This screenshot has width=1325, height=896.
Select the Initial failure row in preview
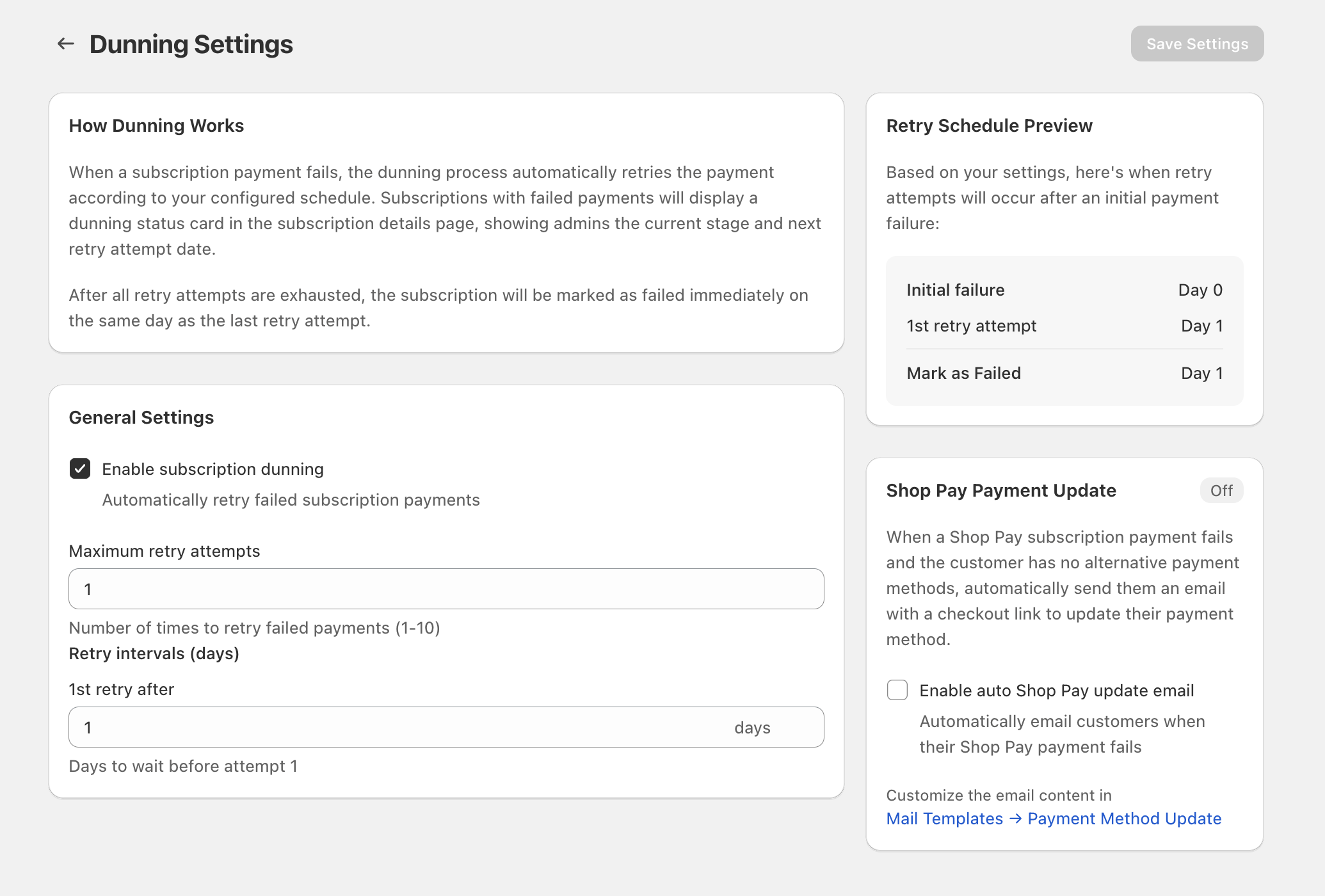1064,289
